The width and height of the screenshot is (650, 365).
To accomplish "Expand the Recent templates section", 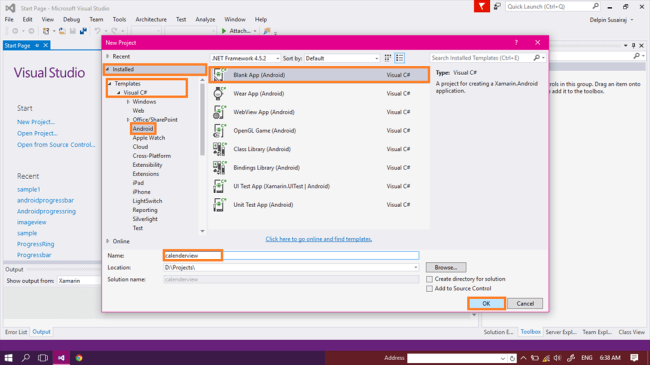I will [x=108, y=56].
